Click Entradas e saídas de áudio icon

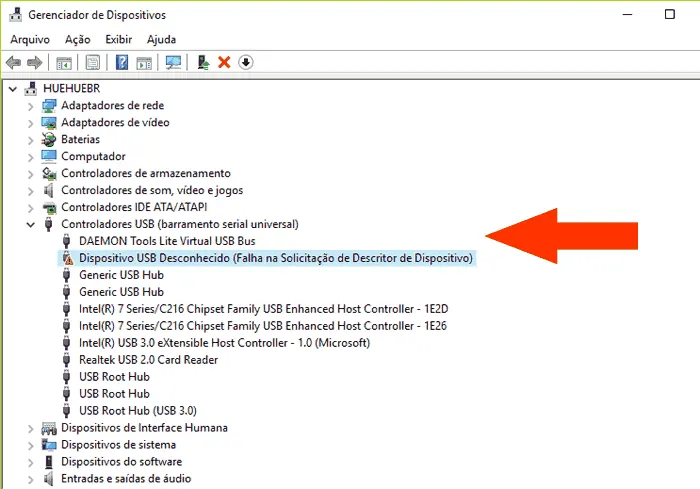tap(49, 479)
